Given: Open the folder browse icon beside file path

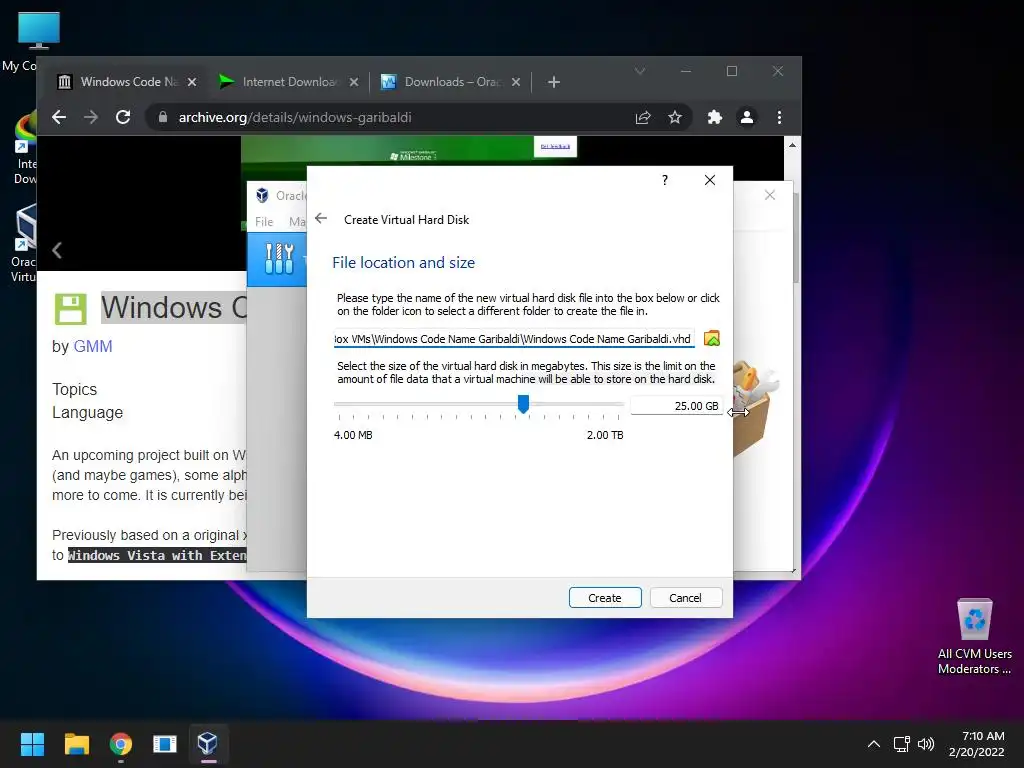Looking at the screenshot, I should tap(712, 338).
